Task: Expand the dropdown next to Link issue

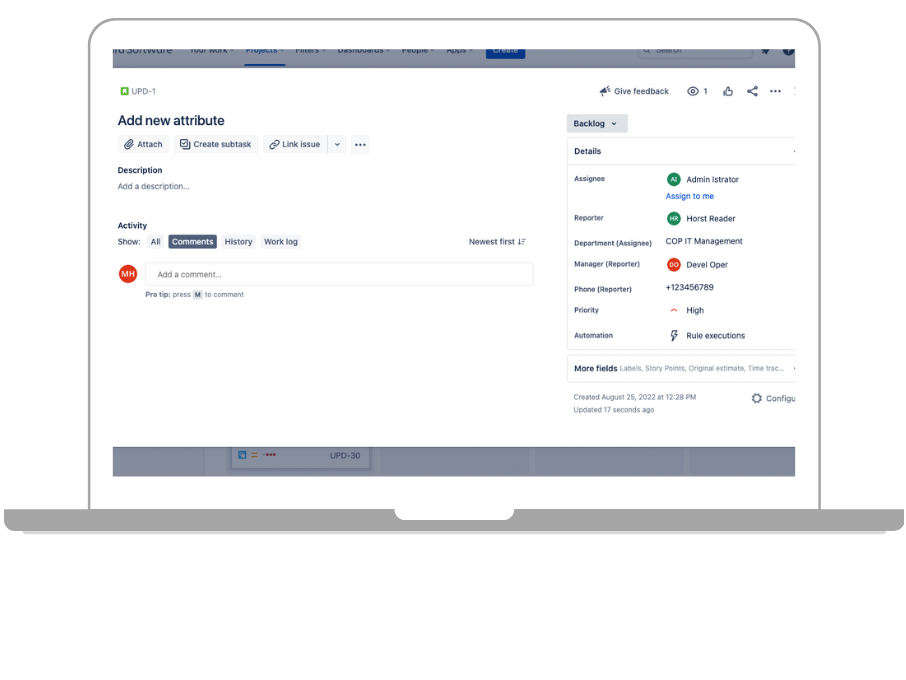Action: [337, 144]
